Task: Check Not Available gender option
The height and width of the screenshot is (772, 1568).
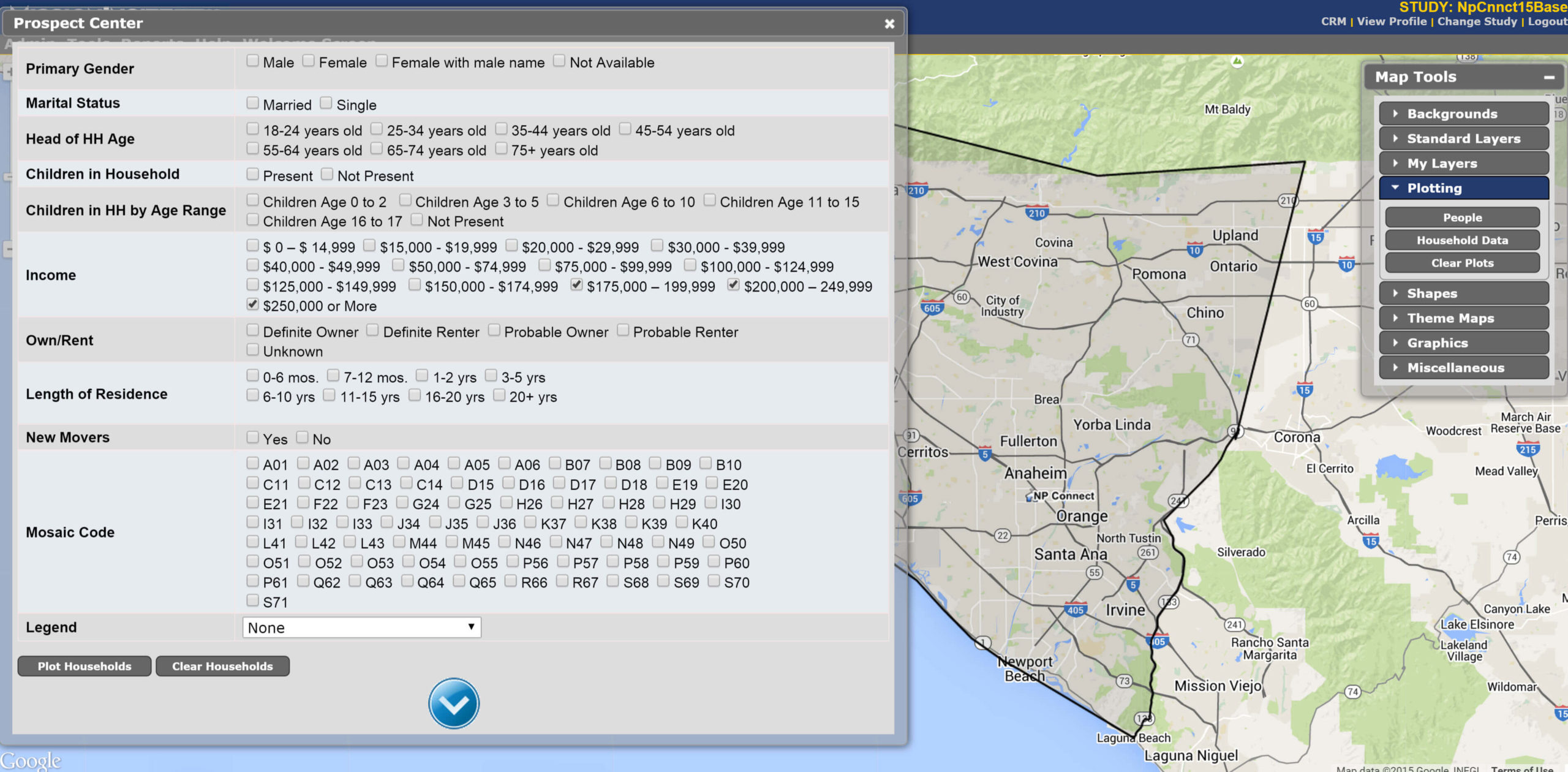Action: [x=559, y=61]
